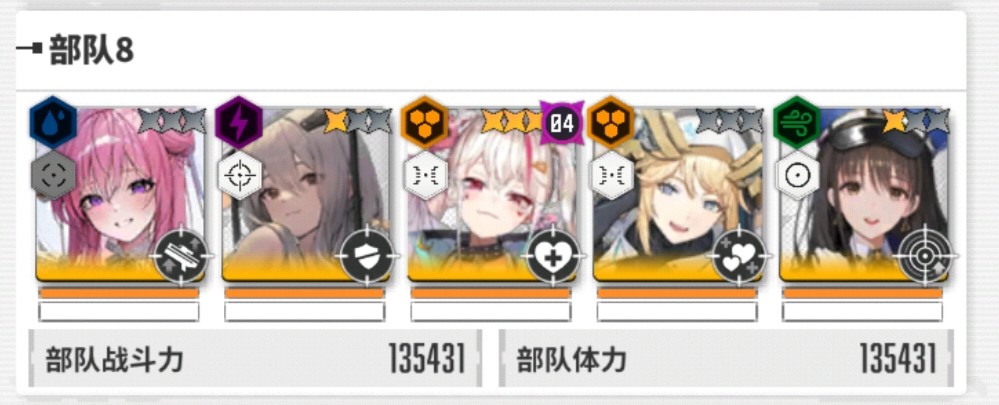This screenshot has width=999, height=405.
Task: Select the white-haired character with red eyes
Action: (492, 194)
